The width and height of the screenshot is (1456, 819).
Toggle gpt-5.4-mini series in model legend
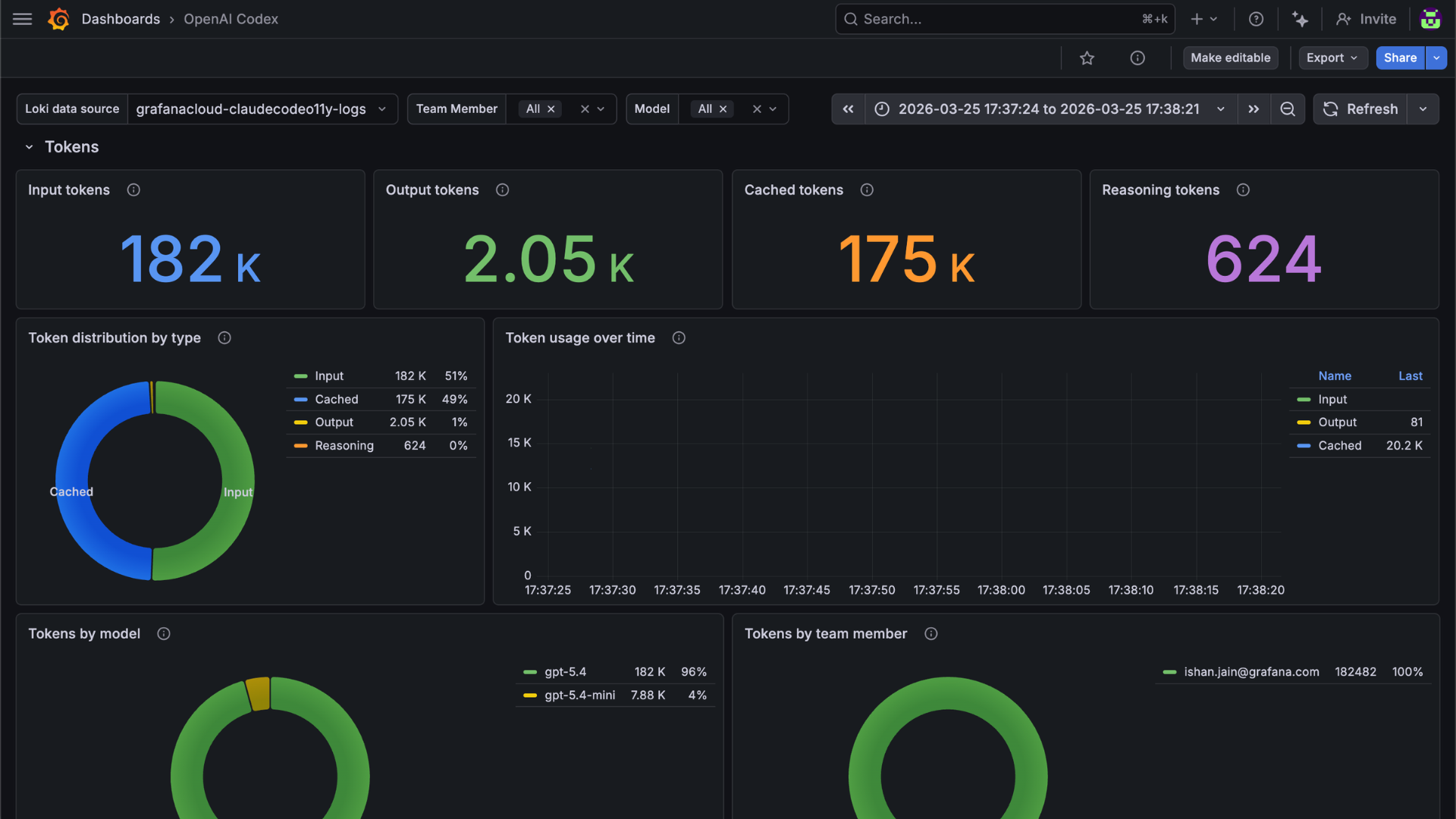click(579, 695)
